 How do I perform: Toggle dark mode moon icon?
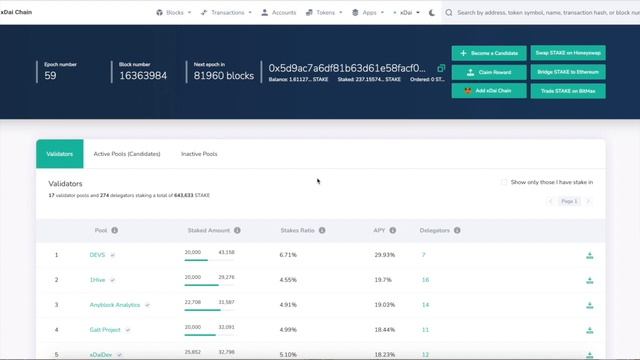click(x=432, y=13)
